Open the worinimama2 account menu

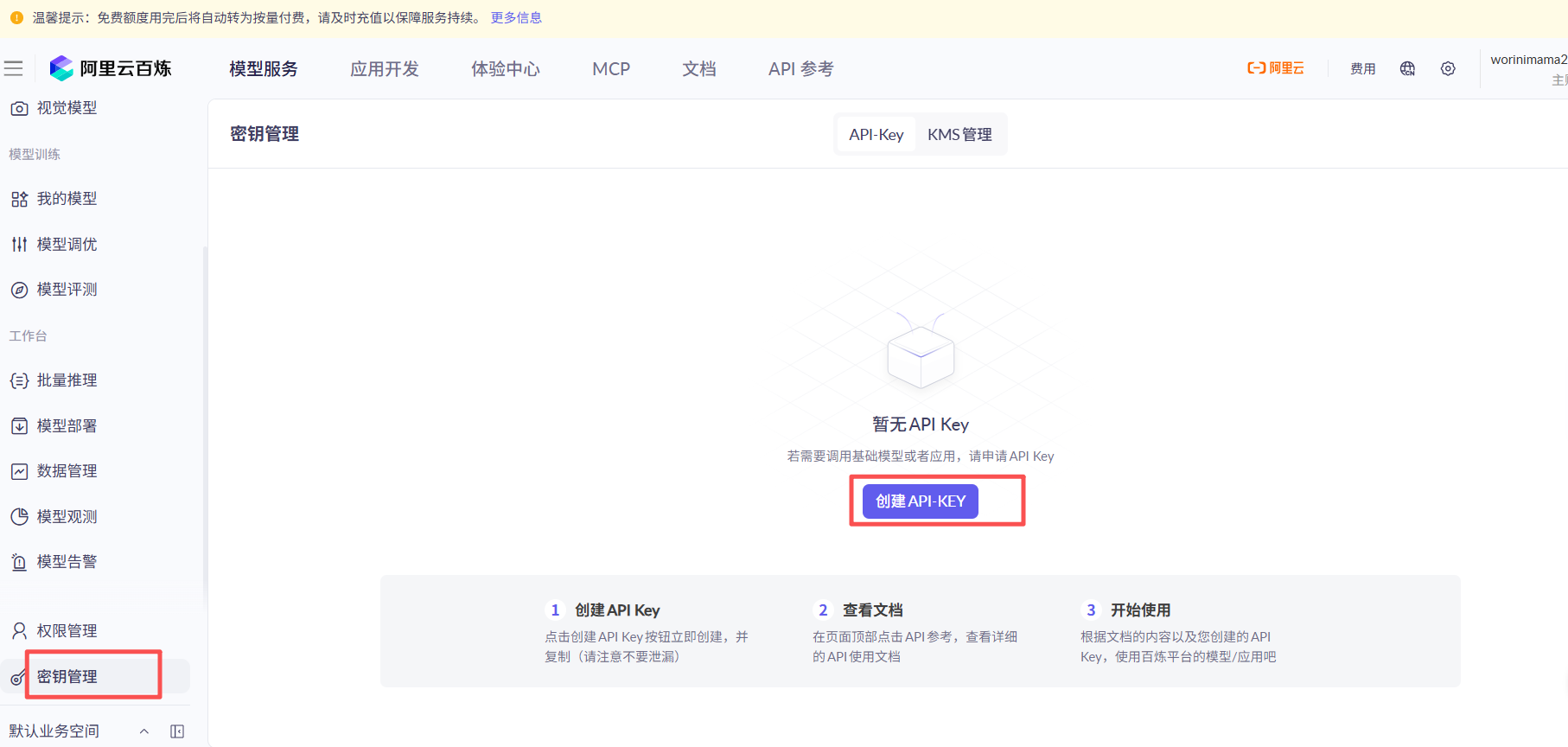tap(1528, 68)
